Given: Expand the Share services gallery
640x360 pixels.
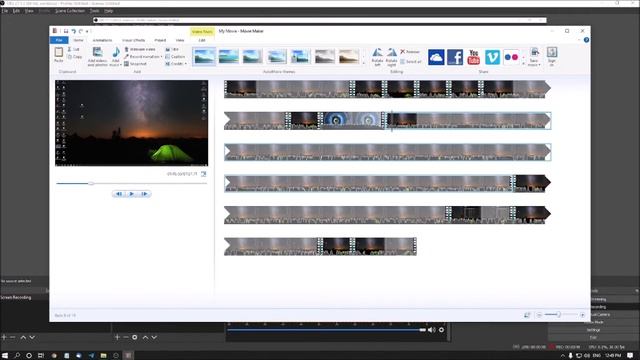Looking at the screenshot, I should (x=524, y=63).
